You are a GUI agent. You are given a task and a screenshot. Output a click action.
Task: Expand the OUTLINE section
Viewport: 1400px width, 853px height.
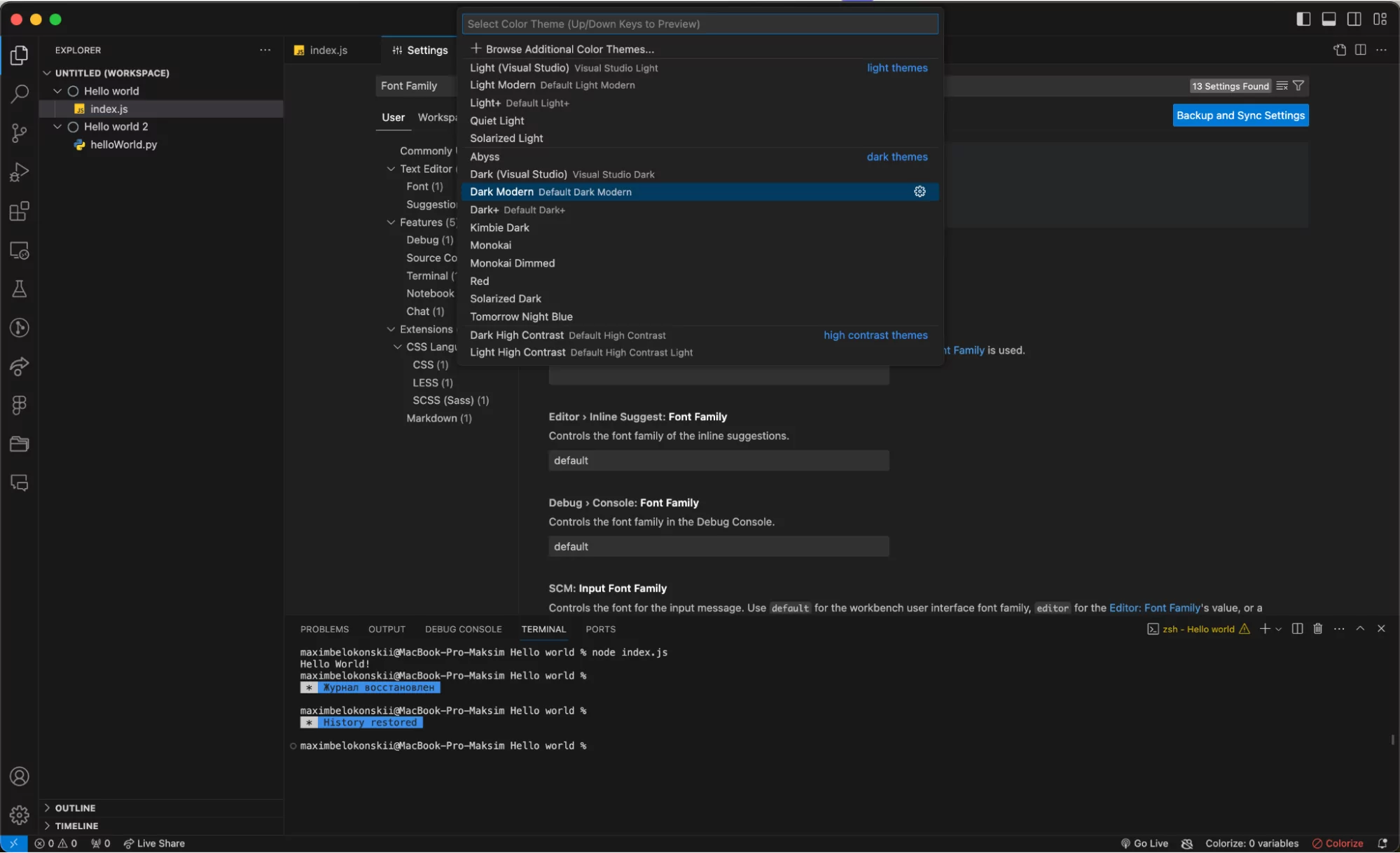click(x=74, y=808)
